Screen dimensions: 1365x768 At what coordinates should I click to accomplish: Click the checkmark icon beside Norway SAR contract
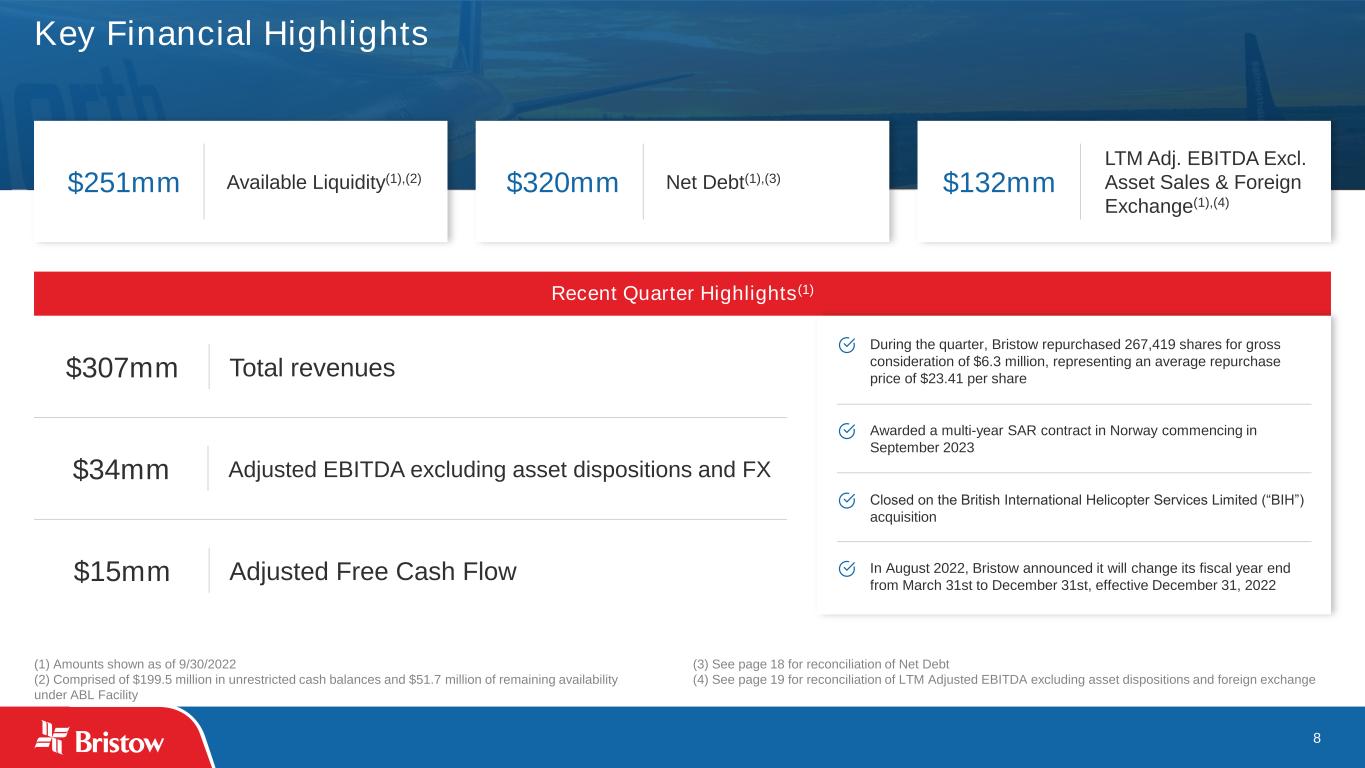846,431
